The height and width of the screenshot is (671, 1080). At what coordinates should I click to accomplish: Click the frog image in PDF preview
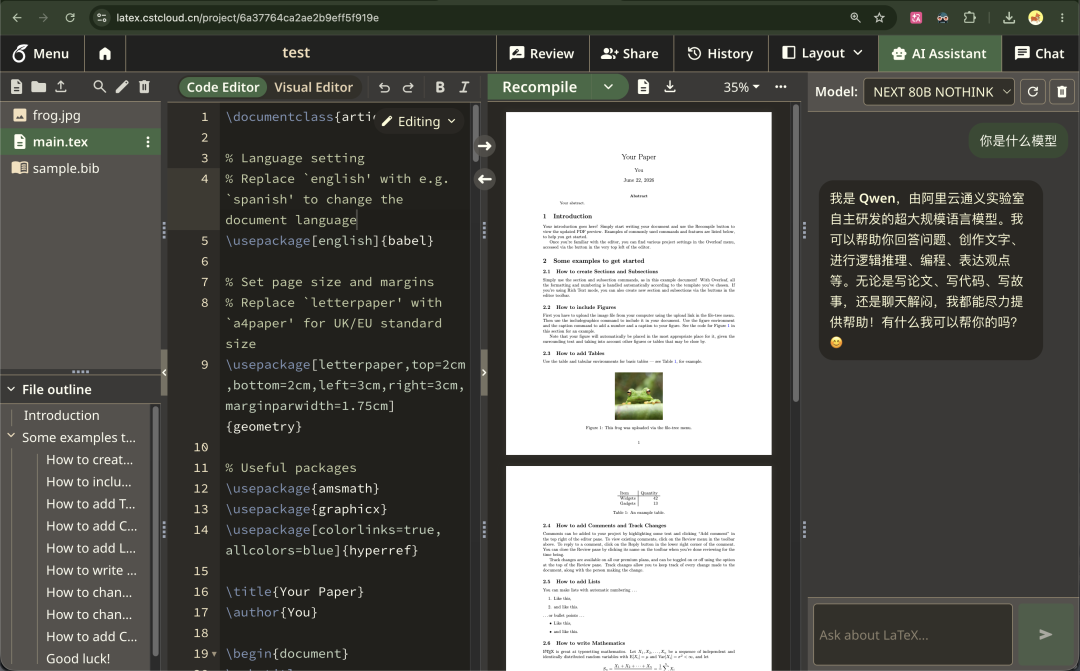click(638, 396)
